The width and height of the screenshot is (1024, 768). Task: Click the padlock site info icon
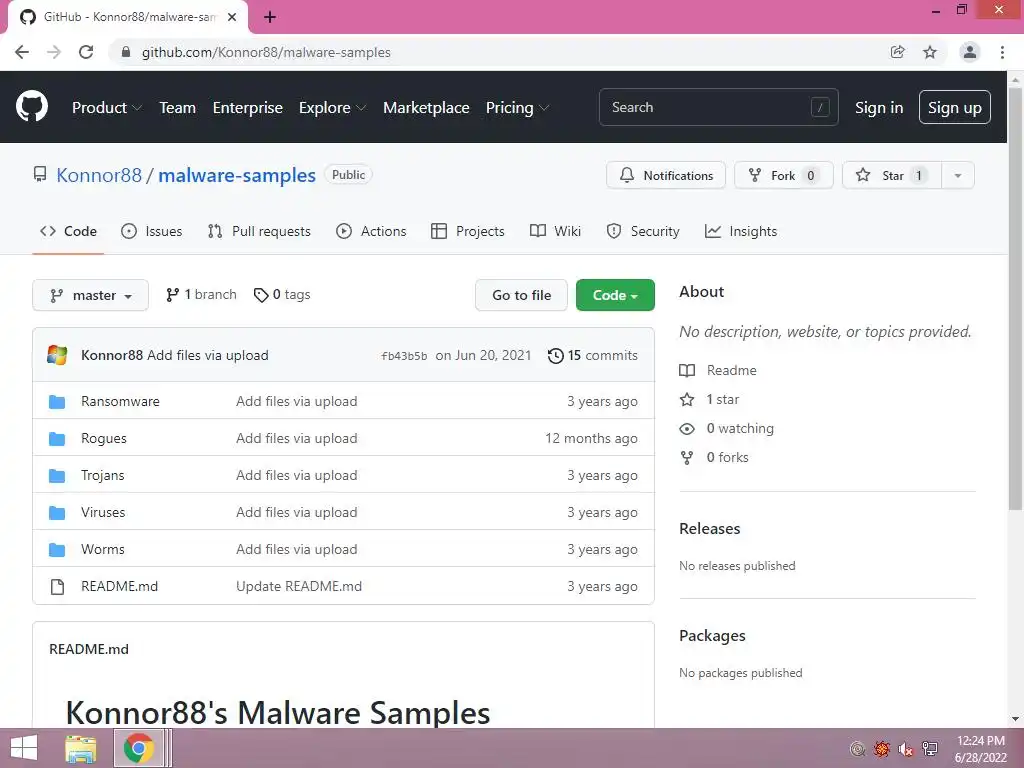[126, 52]
